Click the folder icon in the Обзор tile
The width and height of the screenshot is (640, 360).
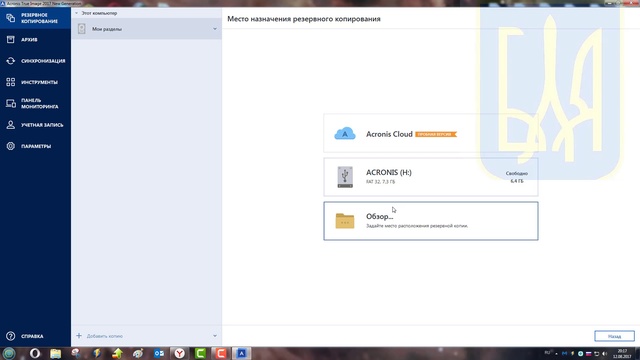(345, 221)
